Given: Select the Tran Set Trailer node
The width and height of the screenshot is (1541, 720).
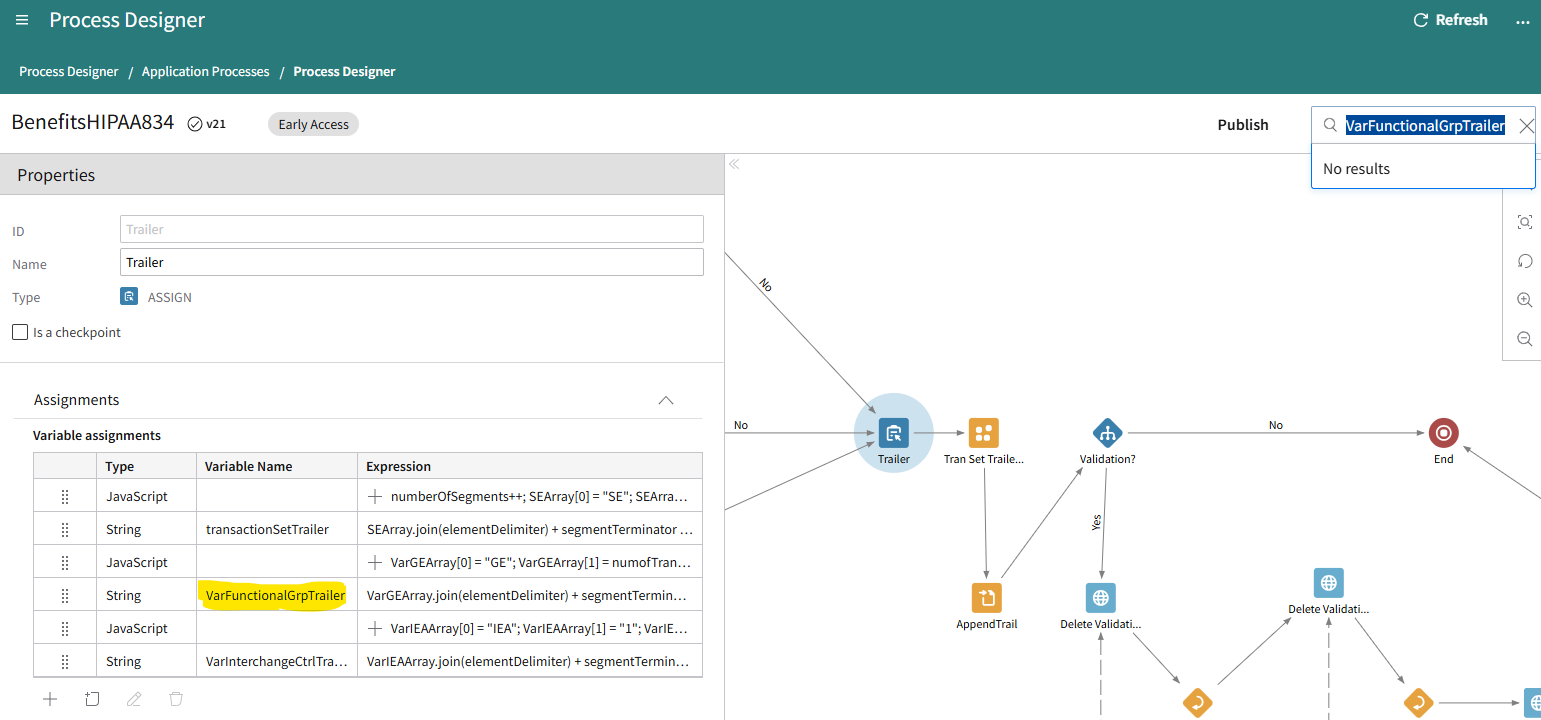Looking at the screenshot, I should click(x=984, y=433).
